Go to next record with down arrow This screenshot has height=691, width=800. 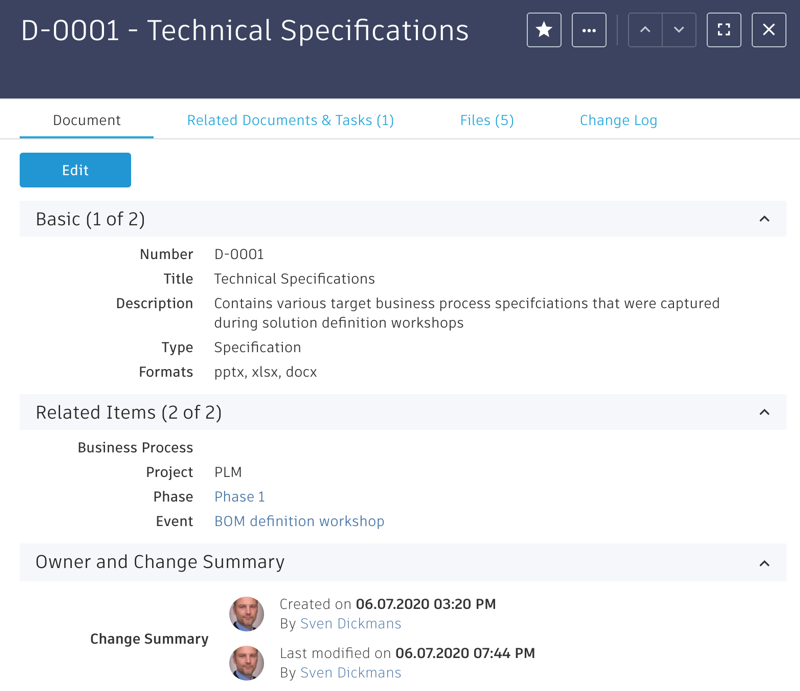[x=679, y=30]
